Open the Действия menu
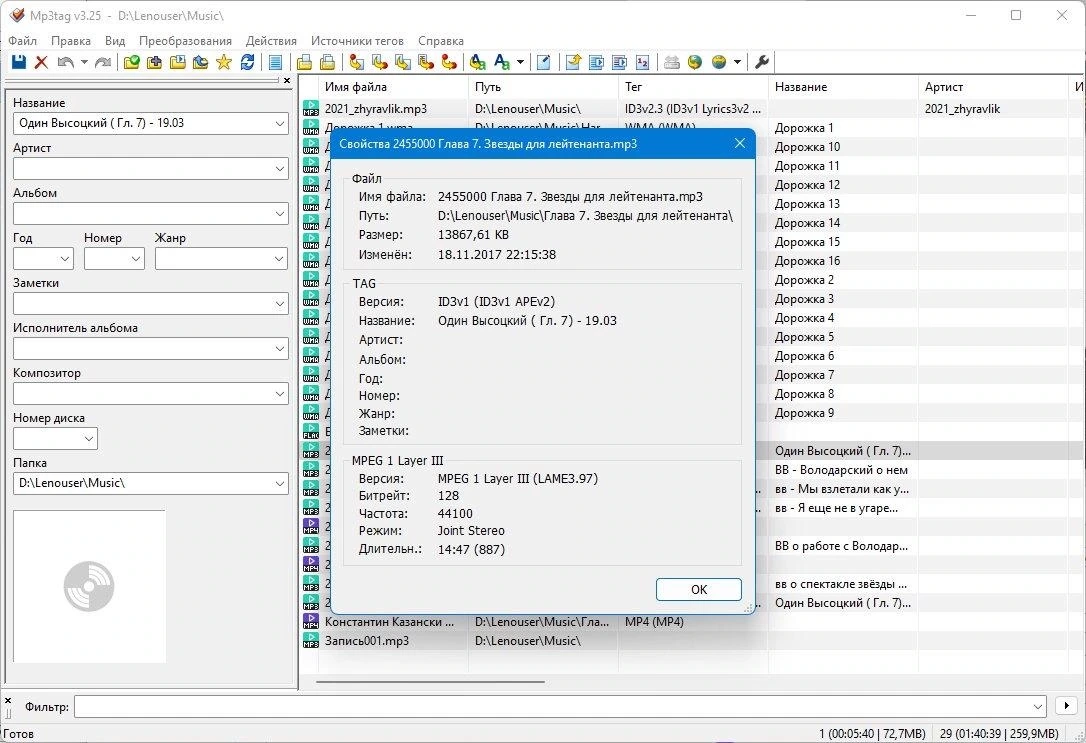This screenshot has height=743, width=1086. pyautogui.click(x=271, y=41)
